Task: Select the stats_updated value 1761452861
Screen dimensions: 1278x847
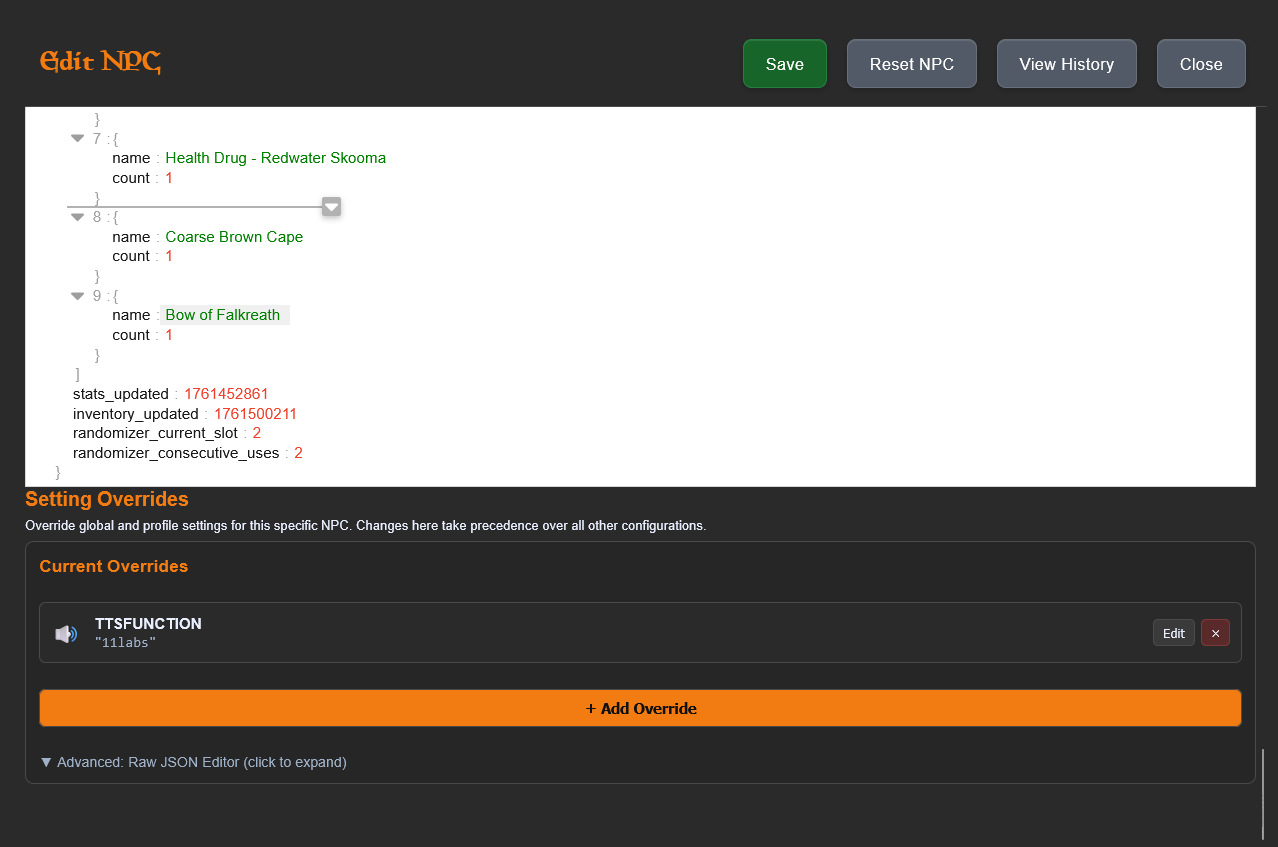Action: point(226,394)
